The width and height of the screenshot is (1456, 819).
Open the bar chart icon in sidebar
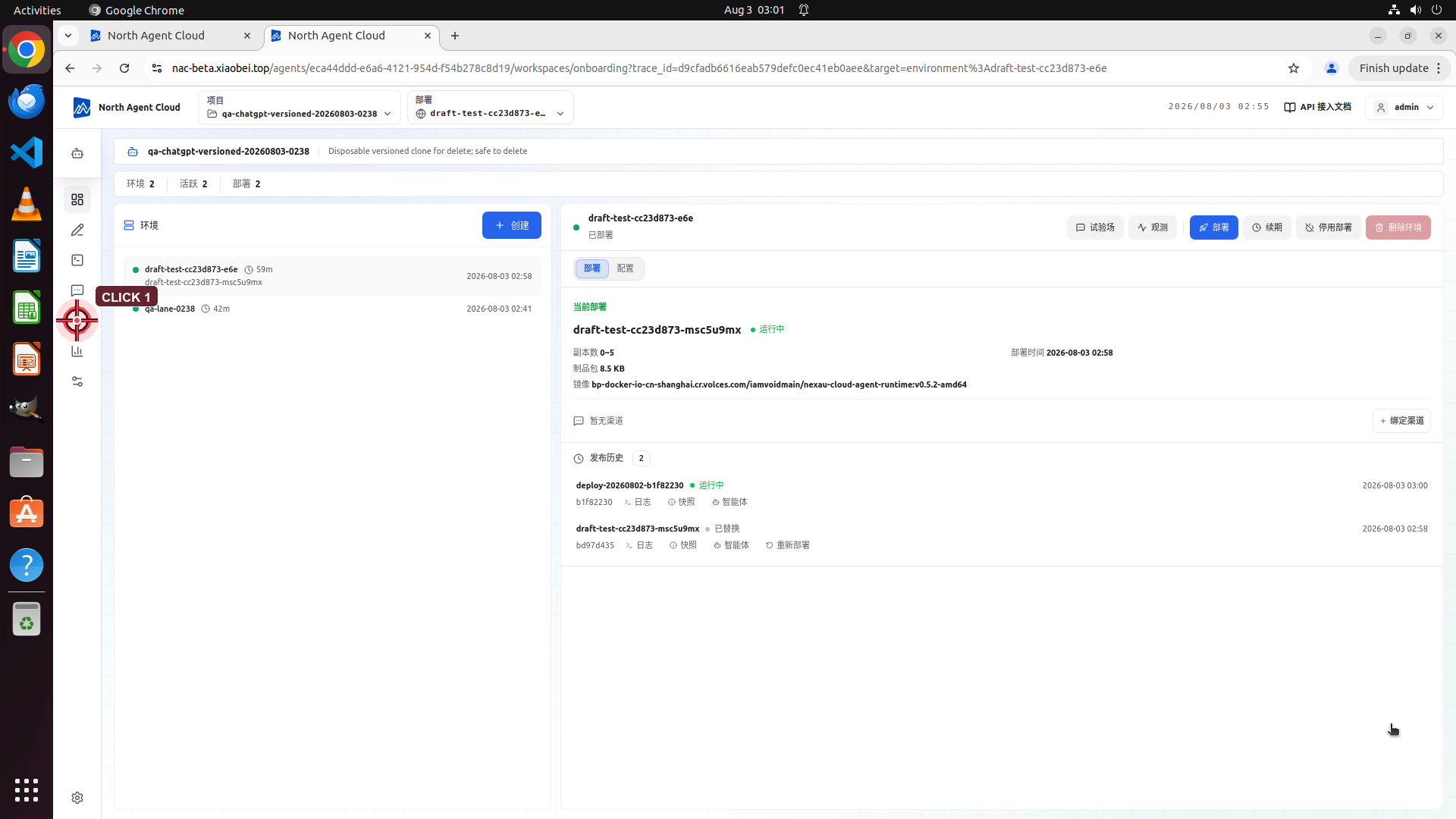pos(77,351)
